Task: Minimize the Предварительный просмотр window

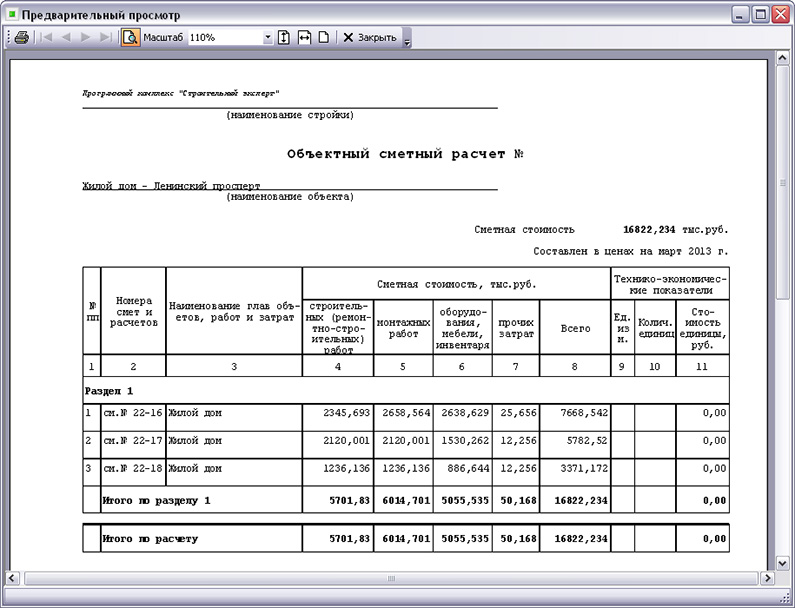Action: click(x=741, y=15)
